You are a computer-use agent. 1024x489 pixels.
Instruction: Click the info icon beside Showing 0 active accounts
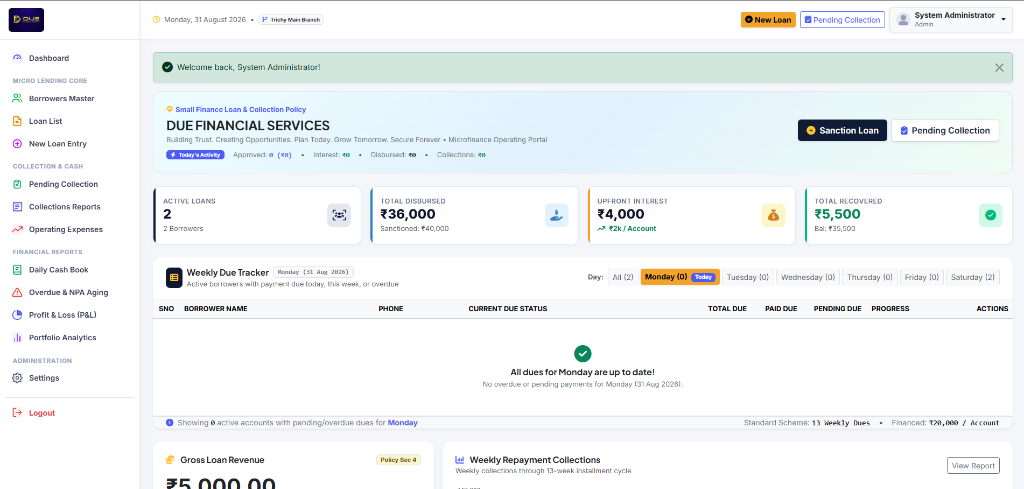pyautogui.click(x=170, y=423)
